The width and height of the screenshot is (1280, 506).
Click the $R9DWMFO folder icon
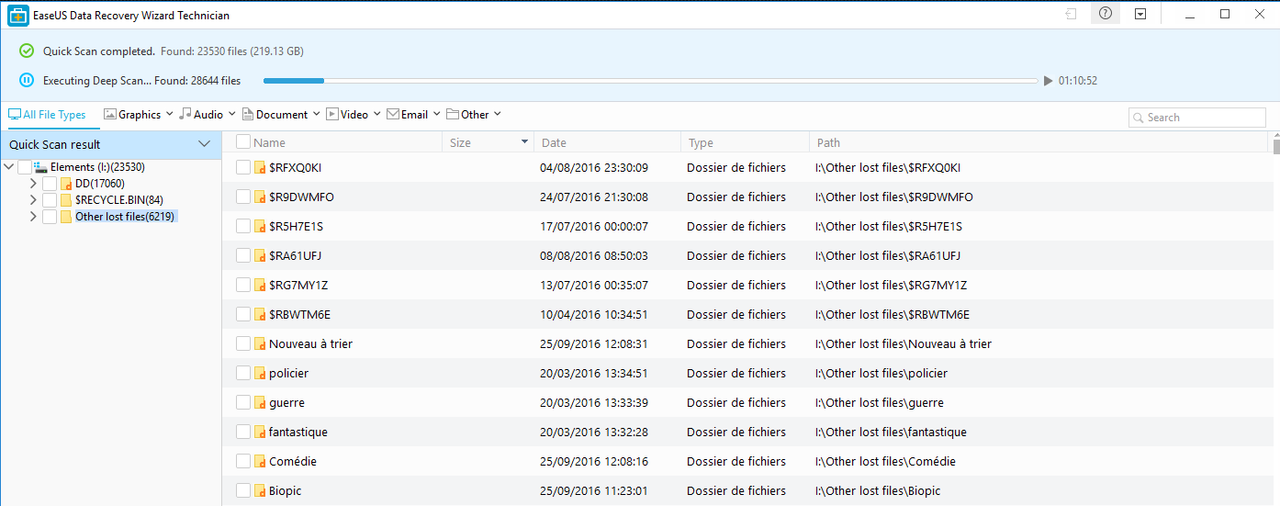(260, 197)
